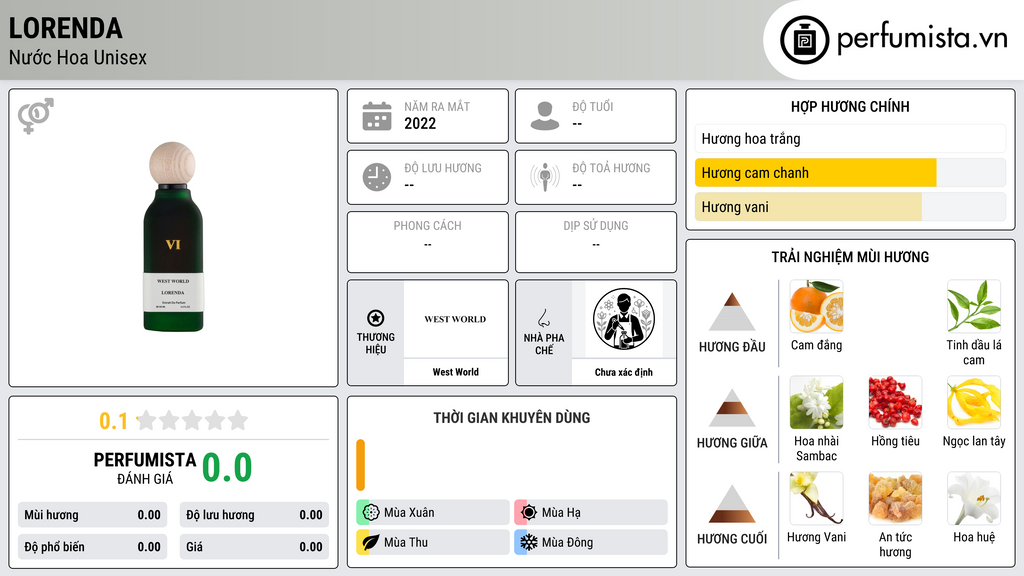Select the Hồng tiêu pink pepper image
This screenshot has width=1024, height=576.
(895, 402)
